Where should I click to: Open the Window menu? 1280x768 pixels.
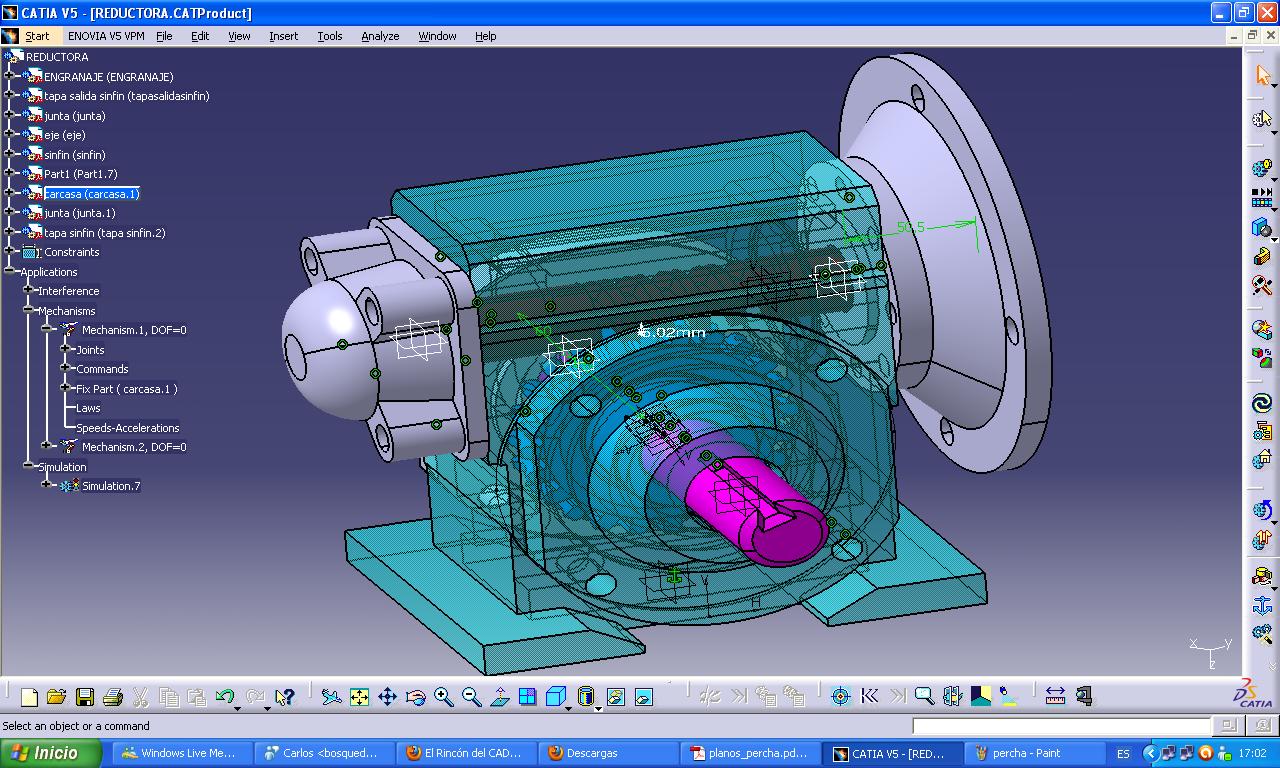437,36
